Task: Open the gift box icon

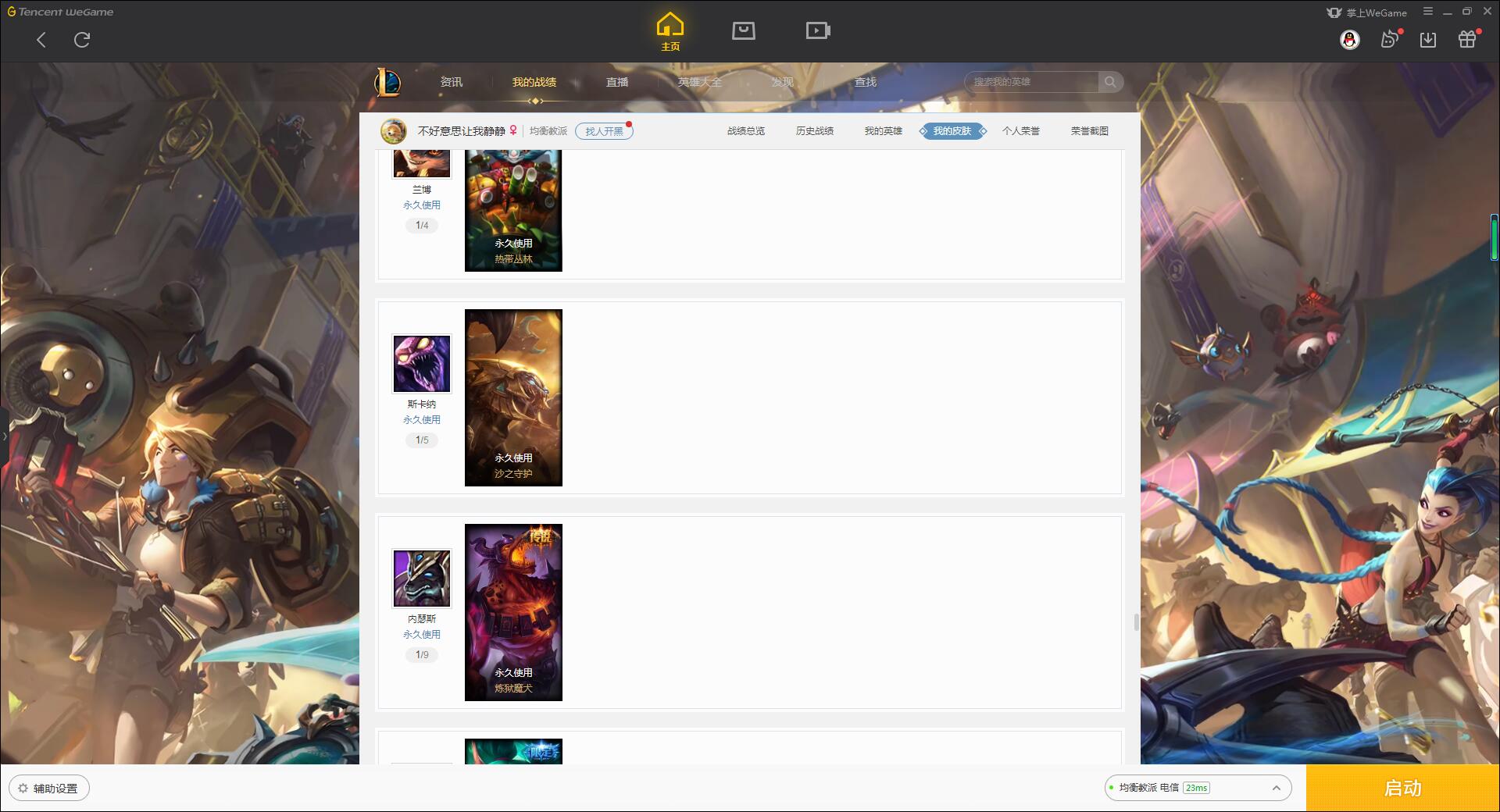Action: click(1467, 40)
